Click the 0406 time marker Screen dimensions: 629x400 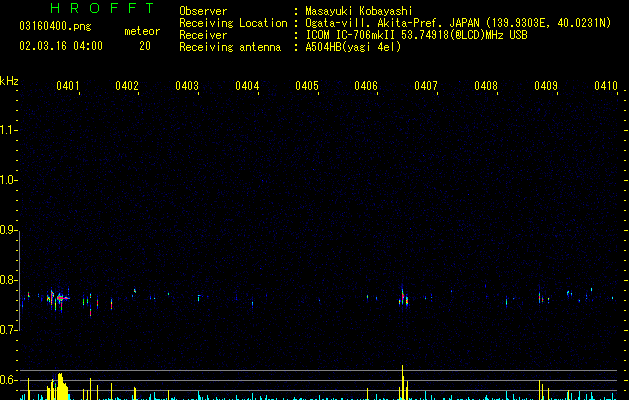(366, 86)
